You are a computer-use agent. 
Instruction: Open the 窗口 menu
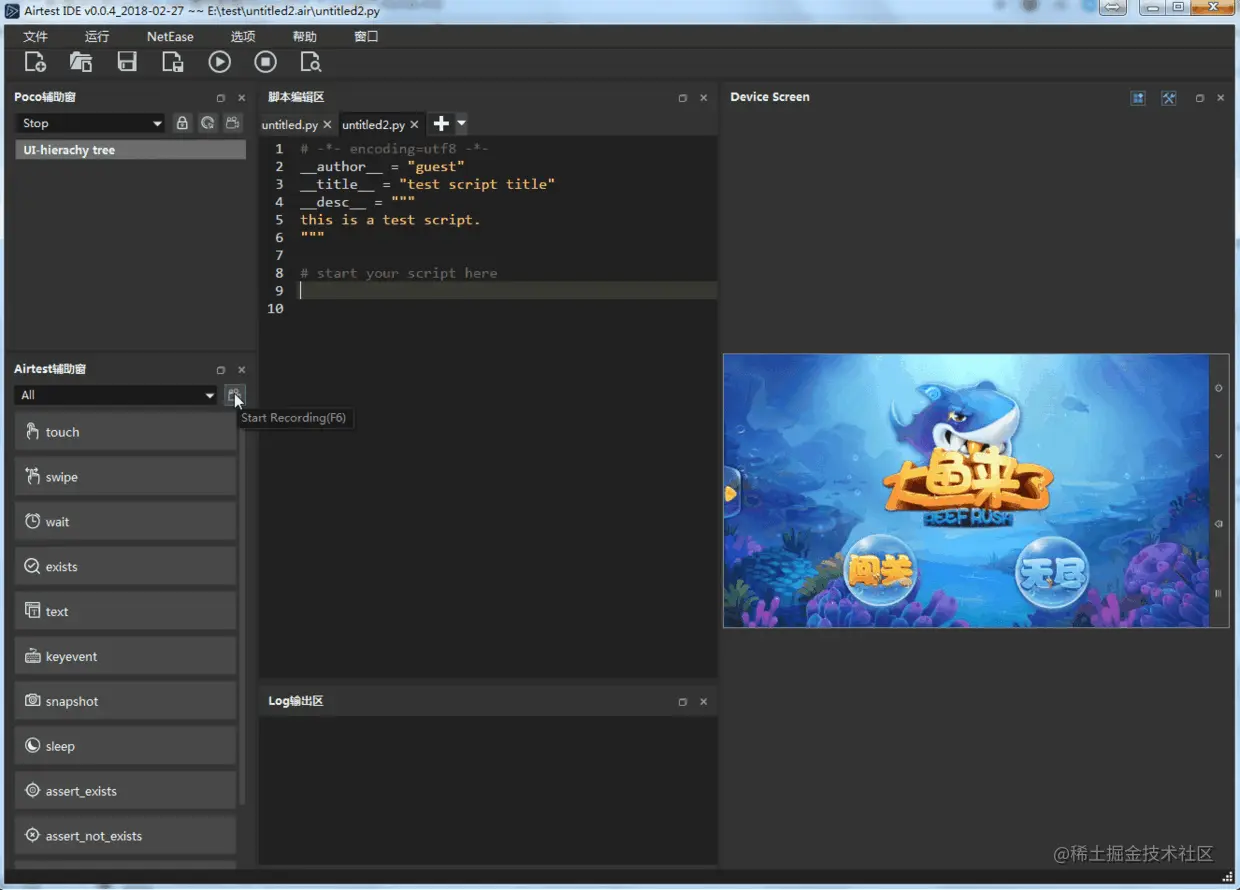366,36
